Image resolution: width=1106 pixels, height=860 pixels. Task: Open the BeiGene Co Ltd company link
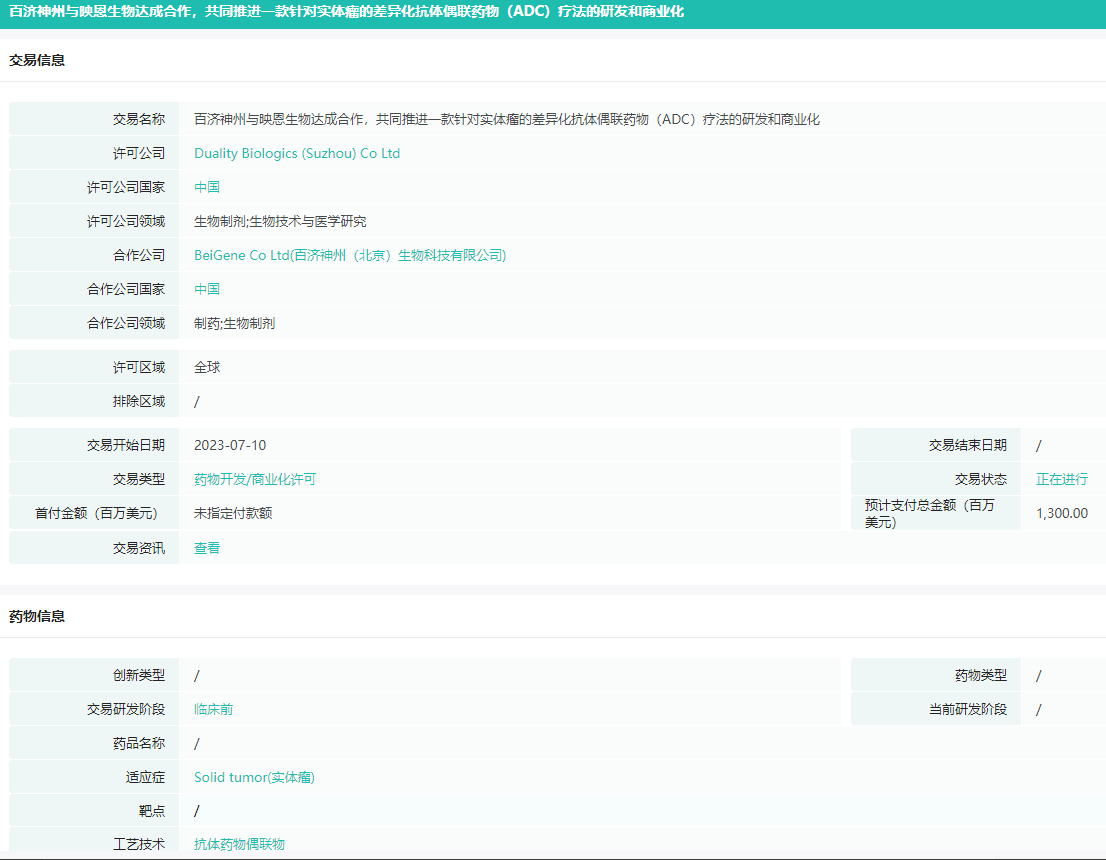pyautogui.click(x=350, y=255)
